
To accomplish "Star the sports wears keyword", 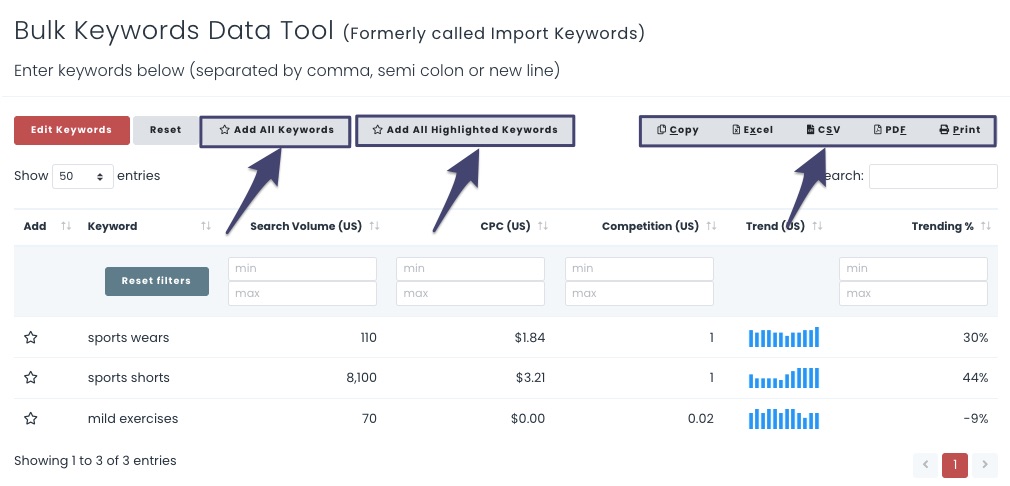I will click(31, 338).
